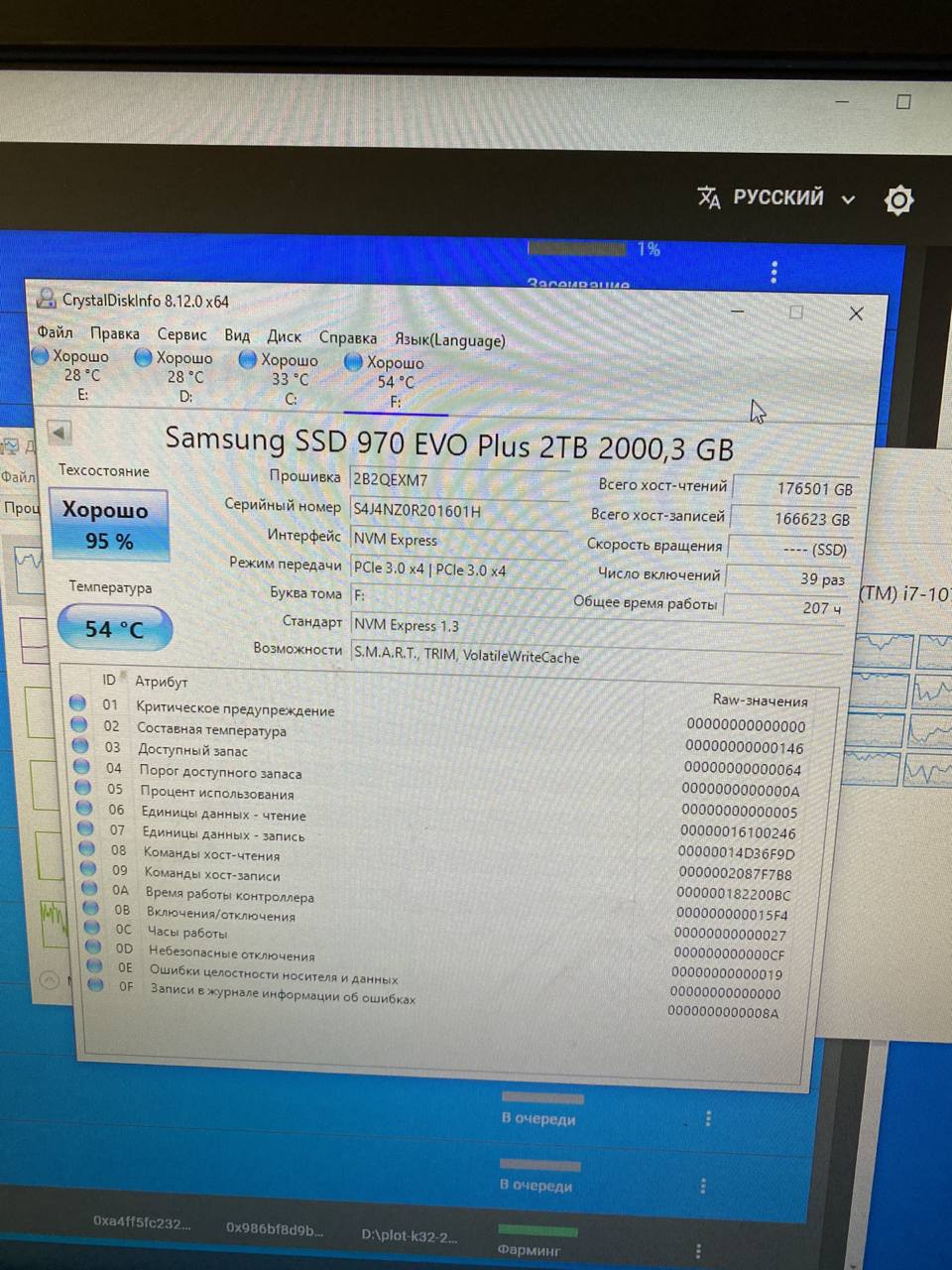Click the status circle for attribute 06
The height and width of the screenshot is (1270, 952).
coord(86,808)
